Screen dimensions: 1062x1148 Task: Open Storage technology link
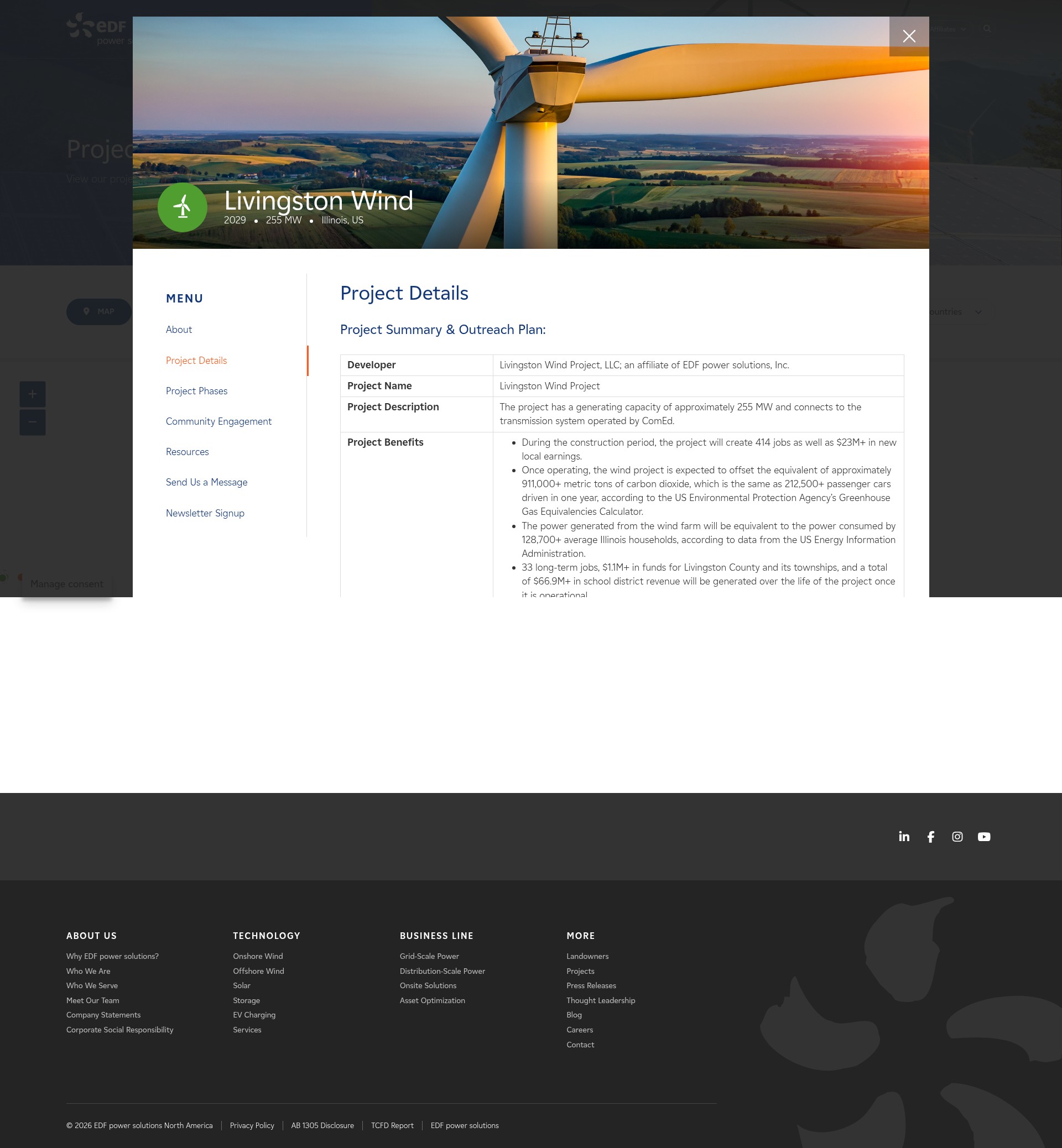246,1000
